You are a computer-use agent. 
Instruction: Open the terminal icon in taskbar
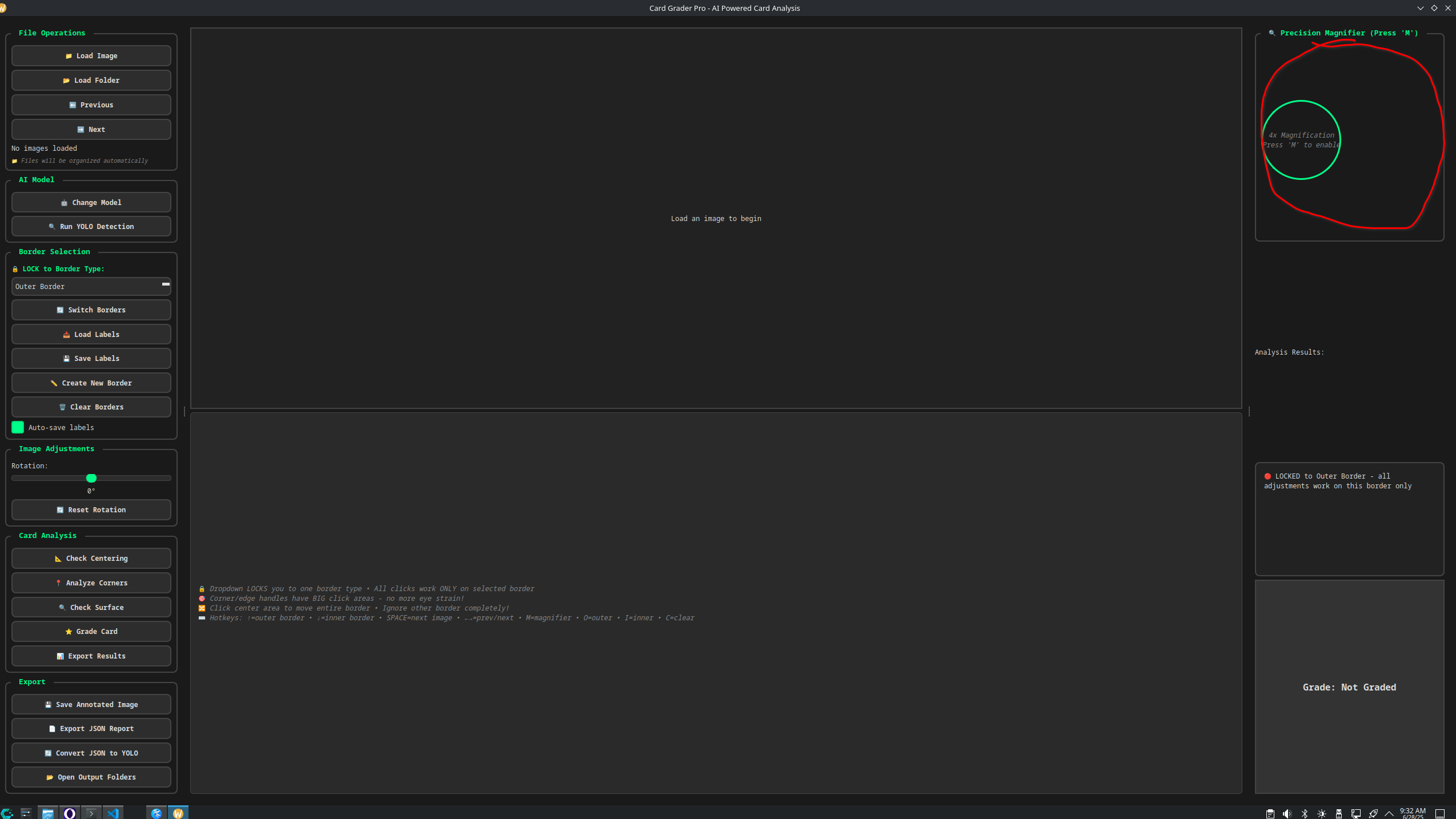91,813
